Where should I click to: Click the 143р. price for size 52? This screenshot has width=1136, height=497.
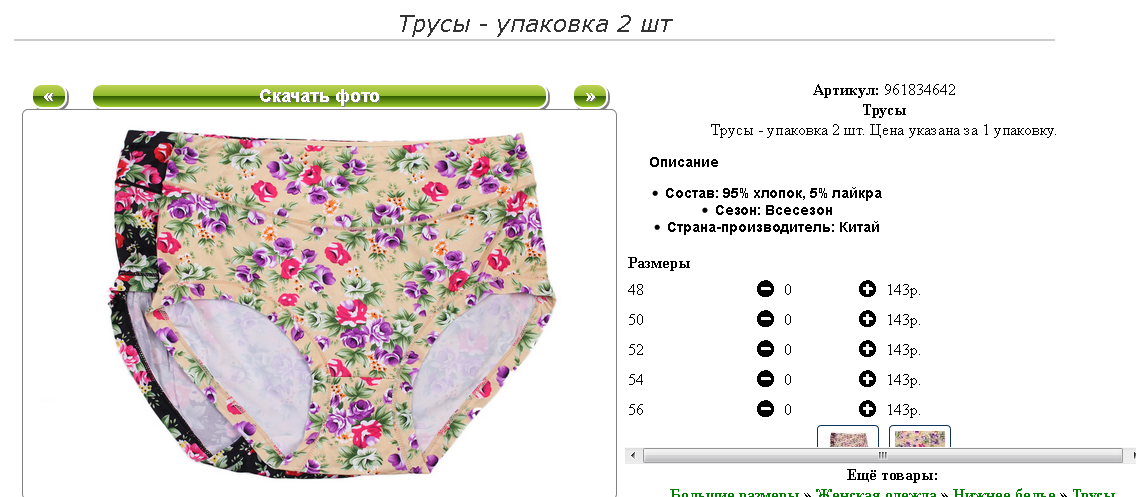(903, 349)
